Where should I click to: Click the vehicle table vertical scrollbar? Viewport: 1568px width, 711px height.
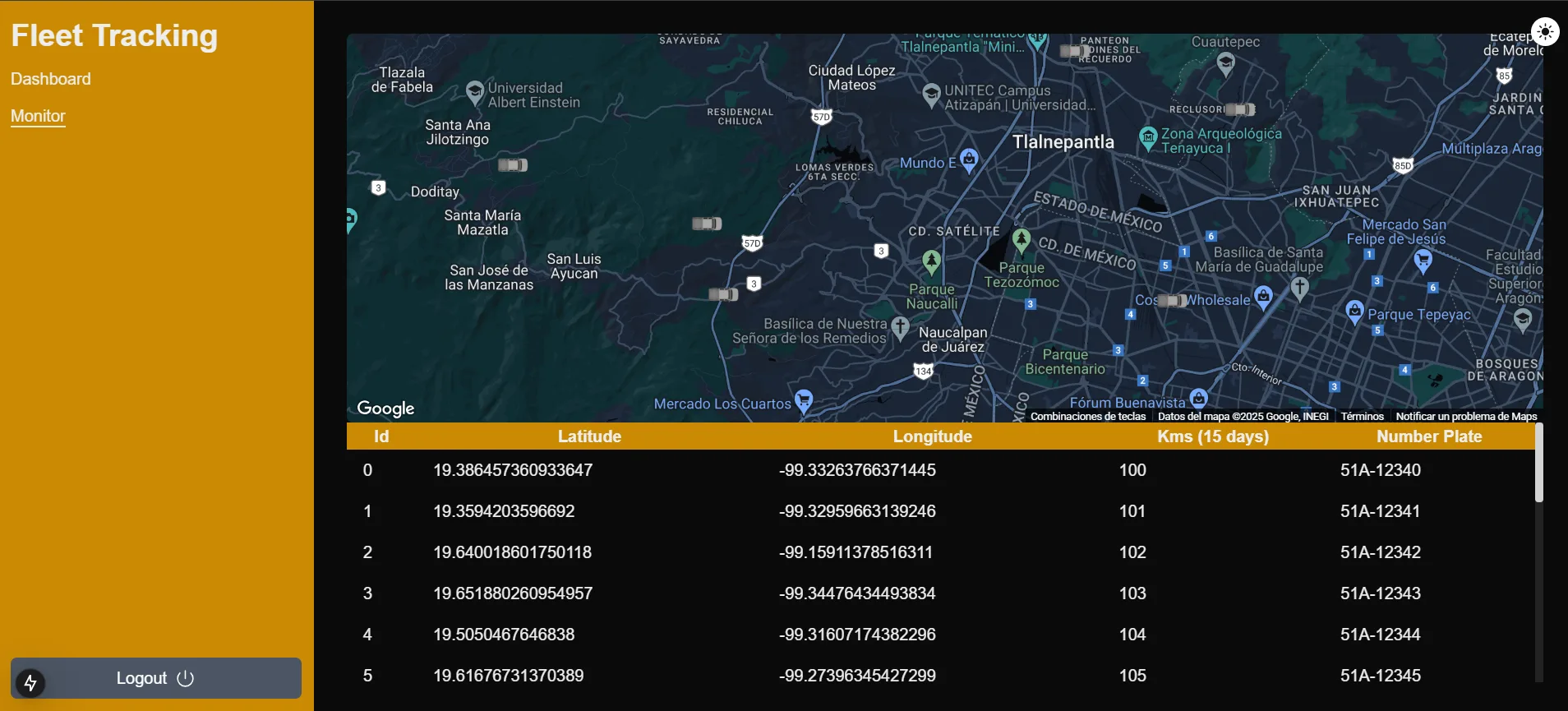(1538, 463)
